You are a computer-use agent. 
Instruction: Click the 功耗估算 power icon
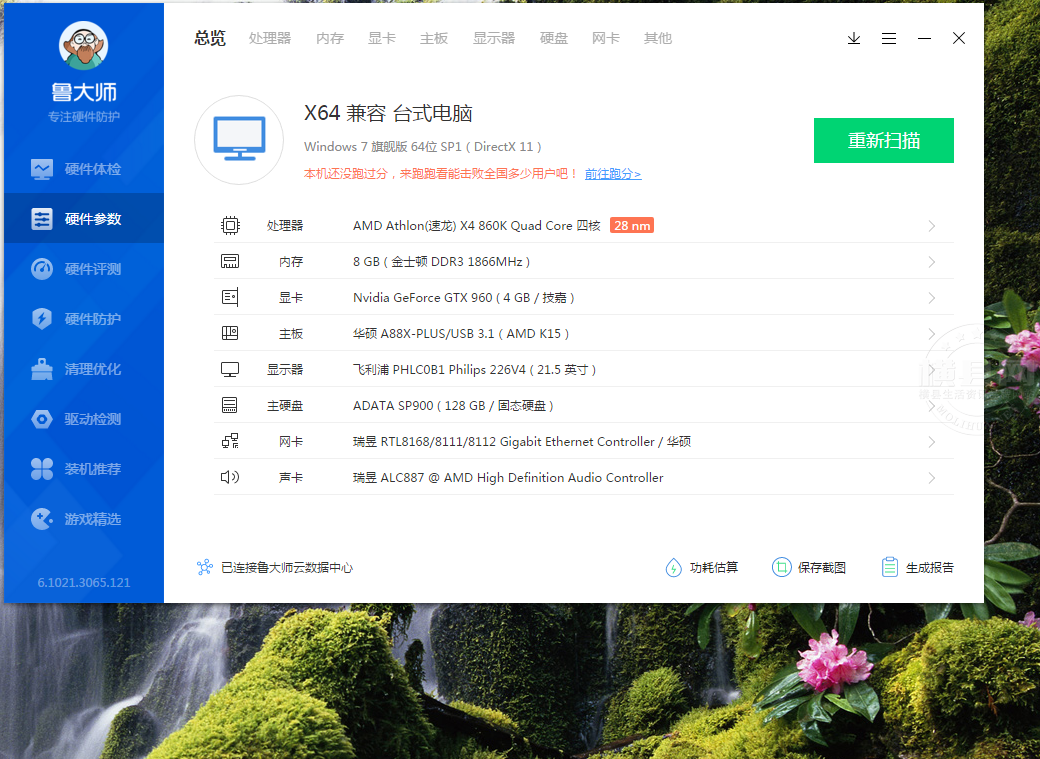(673, 567)
